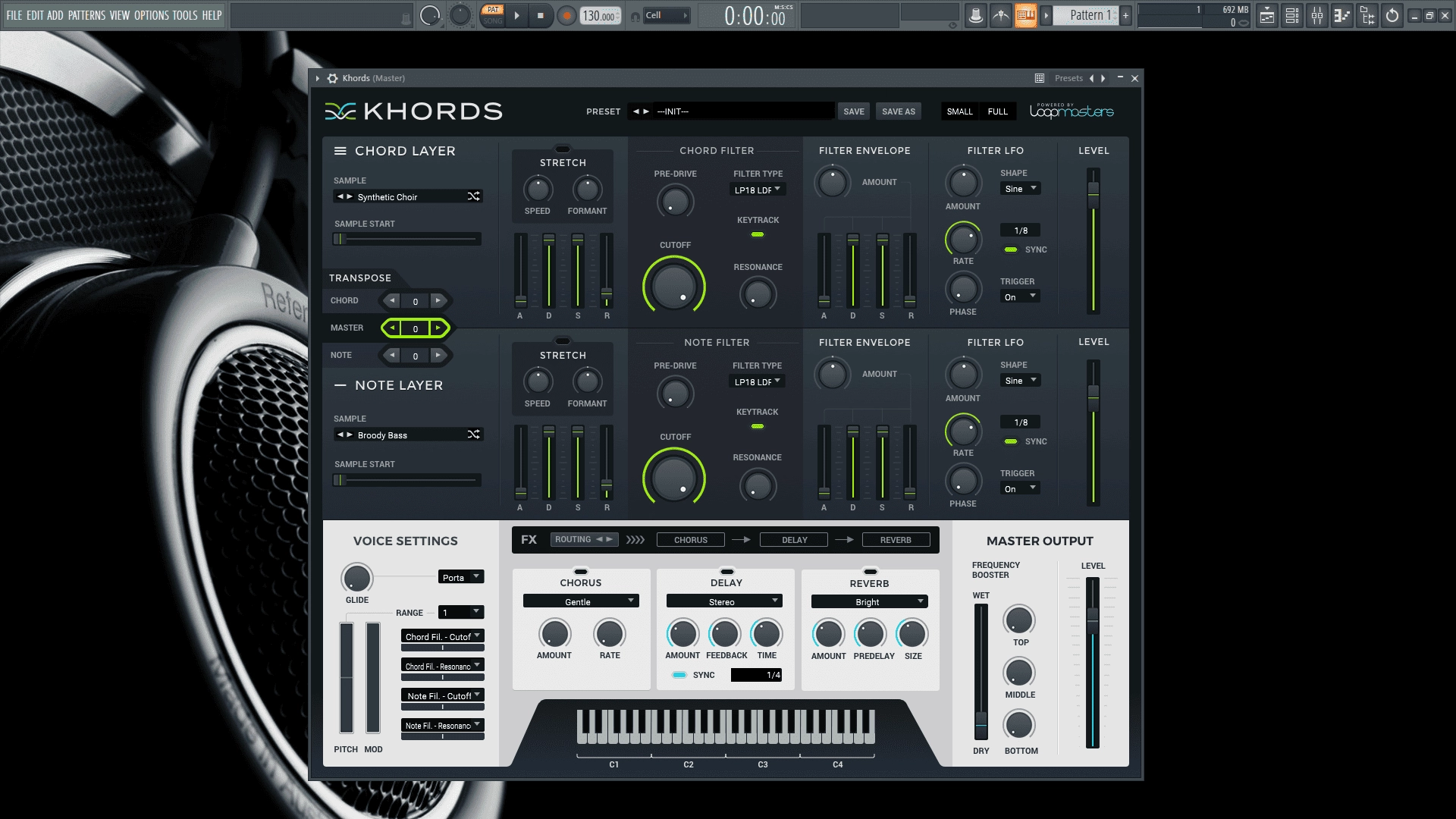Open the Cell snap selector
Screen dimensions: 1456x819
tap(667, 15)
